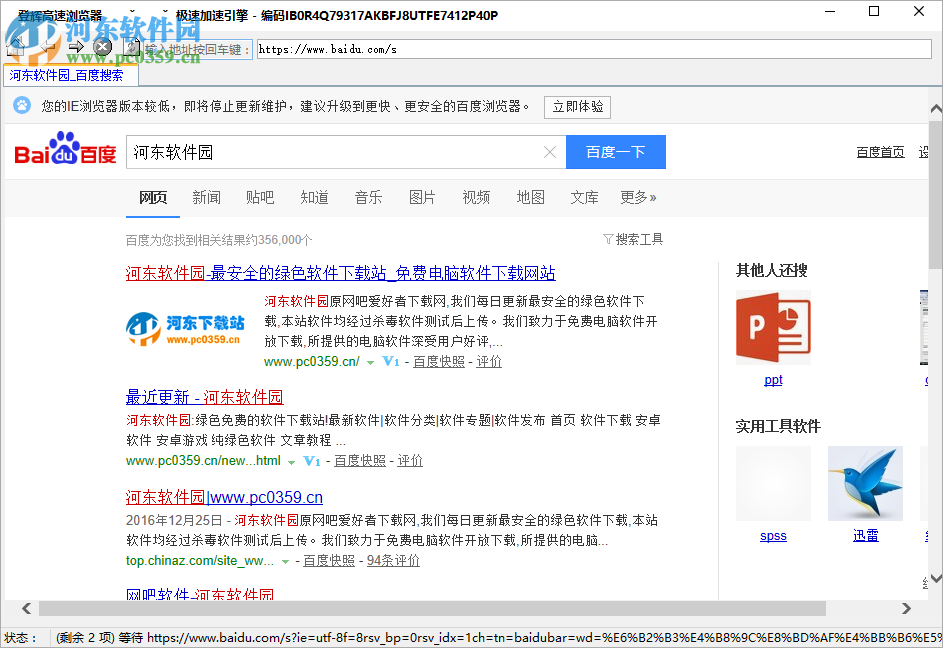Image resolution: width=943 pixels, height=648 pixels.
Task: Select the 河东软件园_百度搜索 browser tab
Action: point(67,75)
